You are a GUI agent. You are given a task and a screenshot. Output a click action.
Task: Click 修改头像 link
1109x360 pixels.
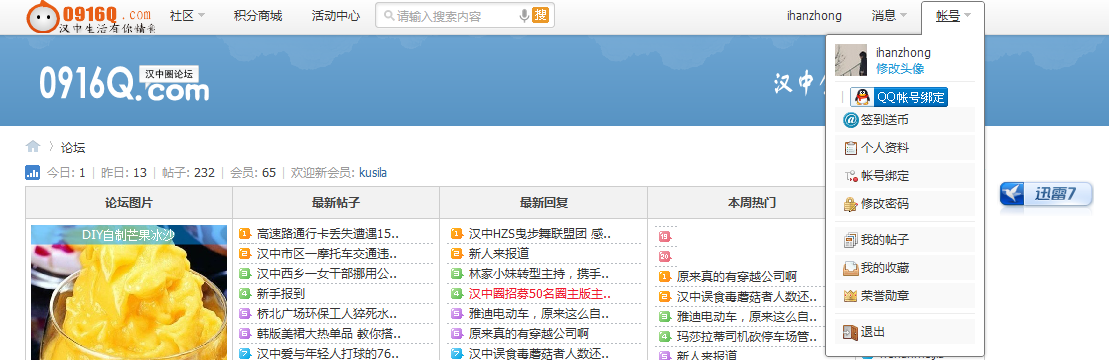tap(900, 69)
